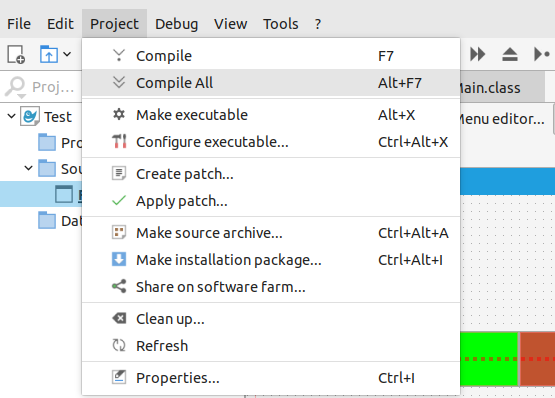Open the Properties... menu item
The height and width of the screenshot is (398, 555).
[x=271, y=377]
